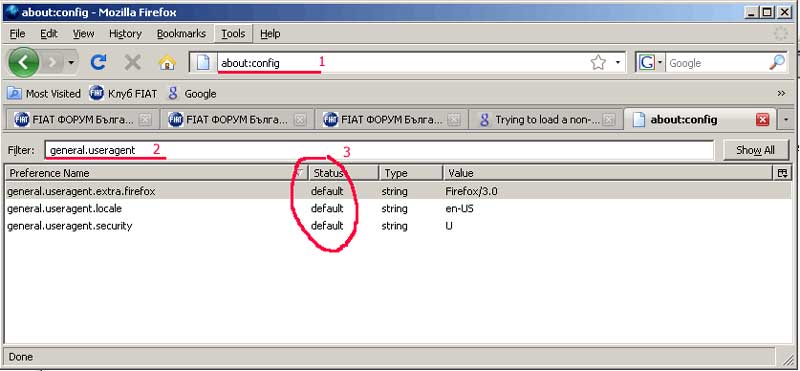Open the Most Visited bookmarks folder
800x371 pixels.
[x=44, y=93]
